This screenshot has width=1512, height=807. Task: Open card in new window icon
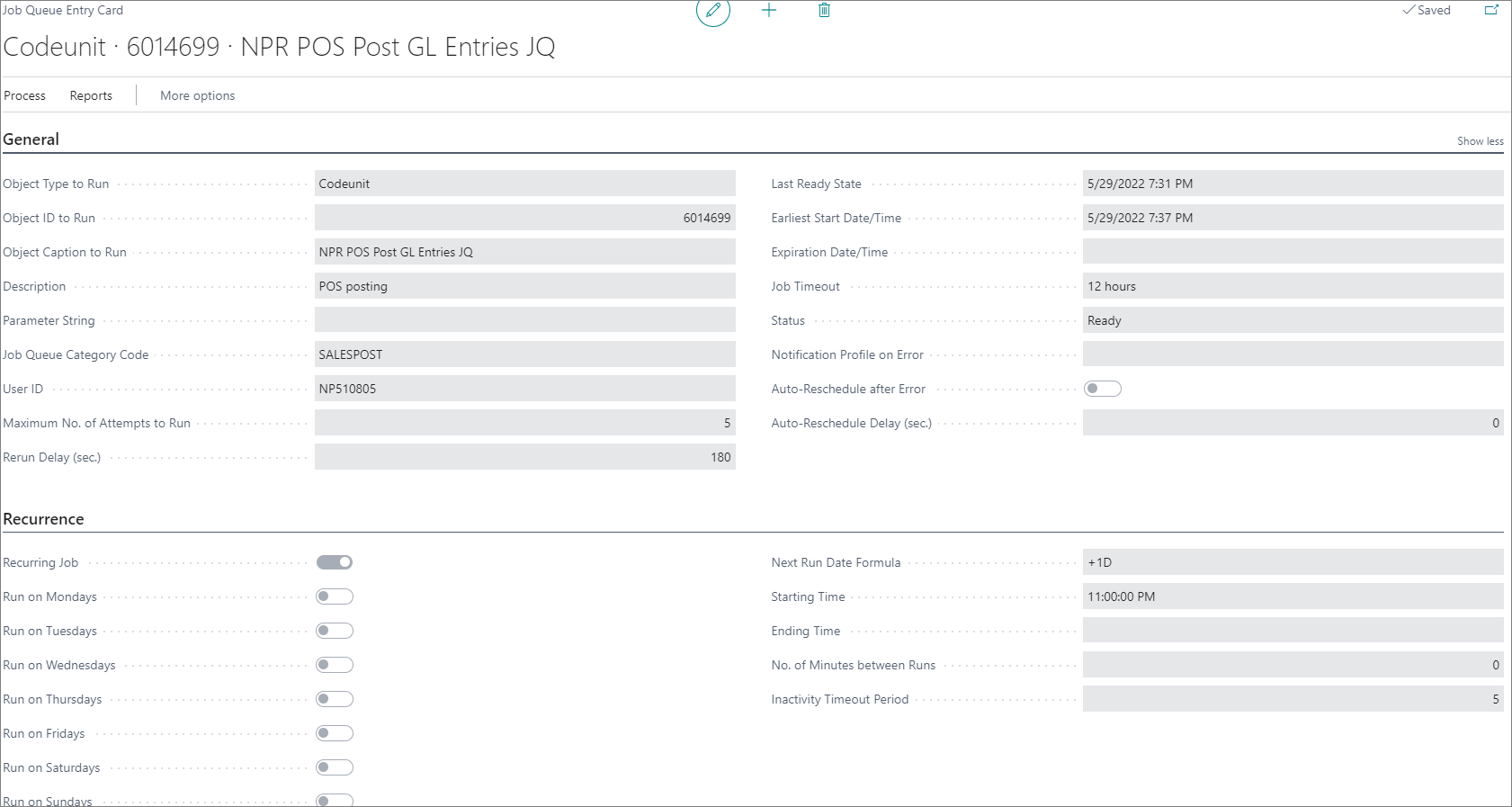pos(1491,11)
